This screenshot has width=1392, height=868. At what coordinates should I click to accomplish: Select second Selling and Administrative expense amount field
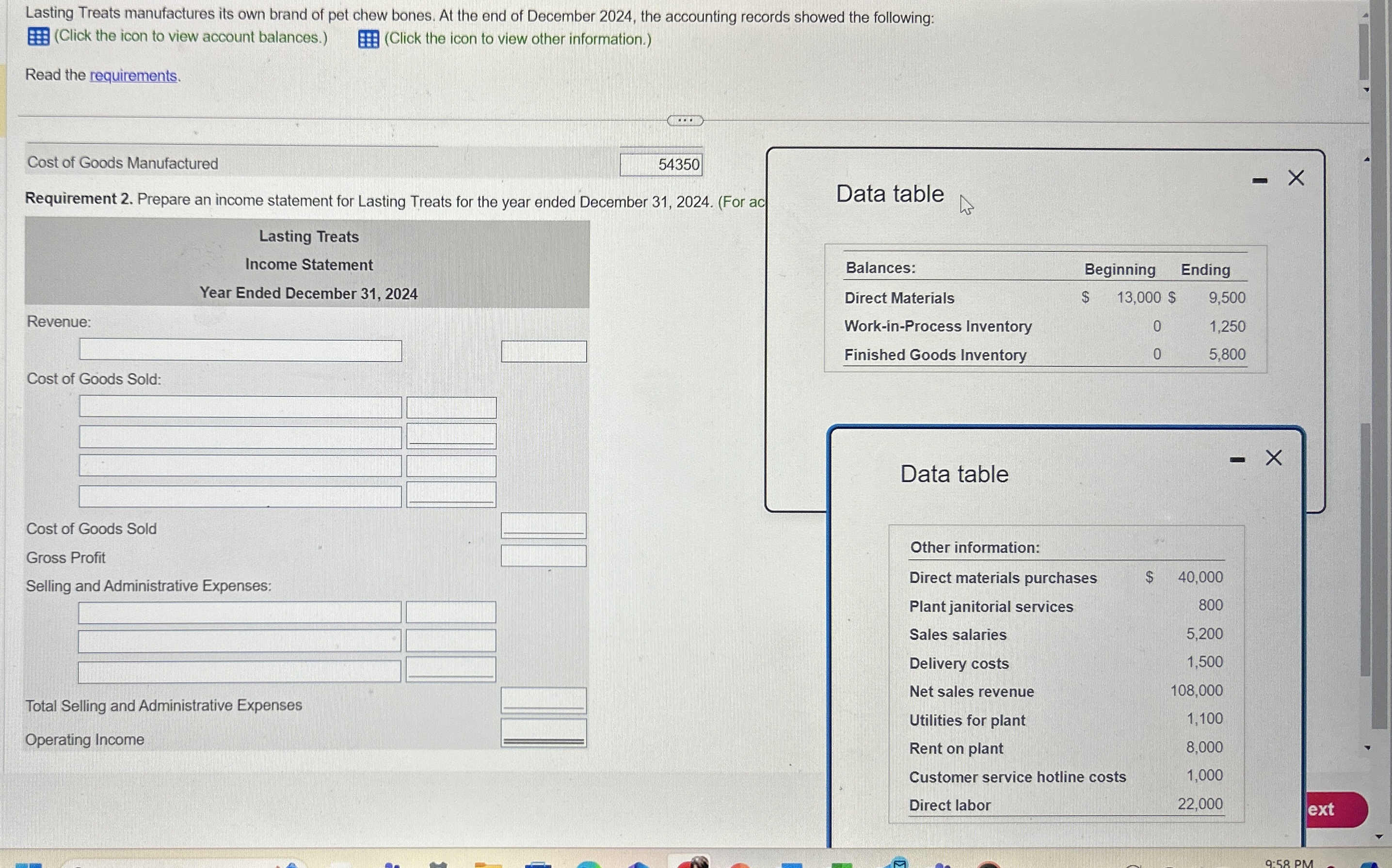click(451, 641)
